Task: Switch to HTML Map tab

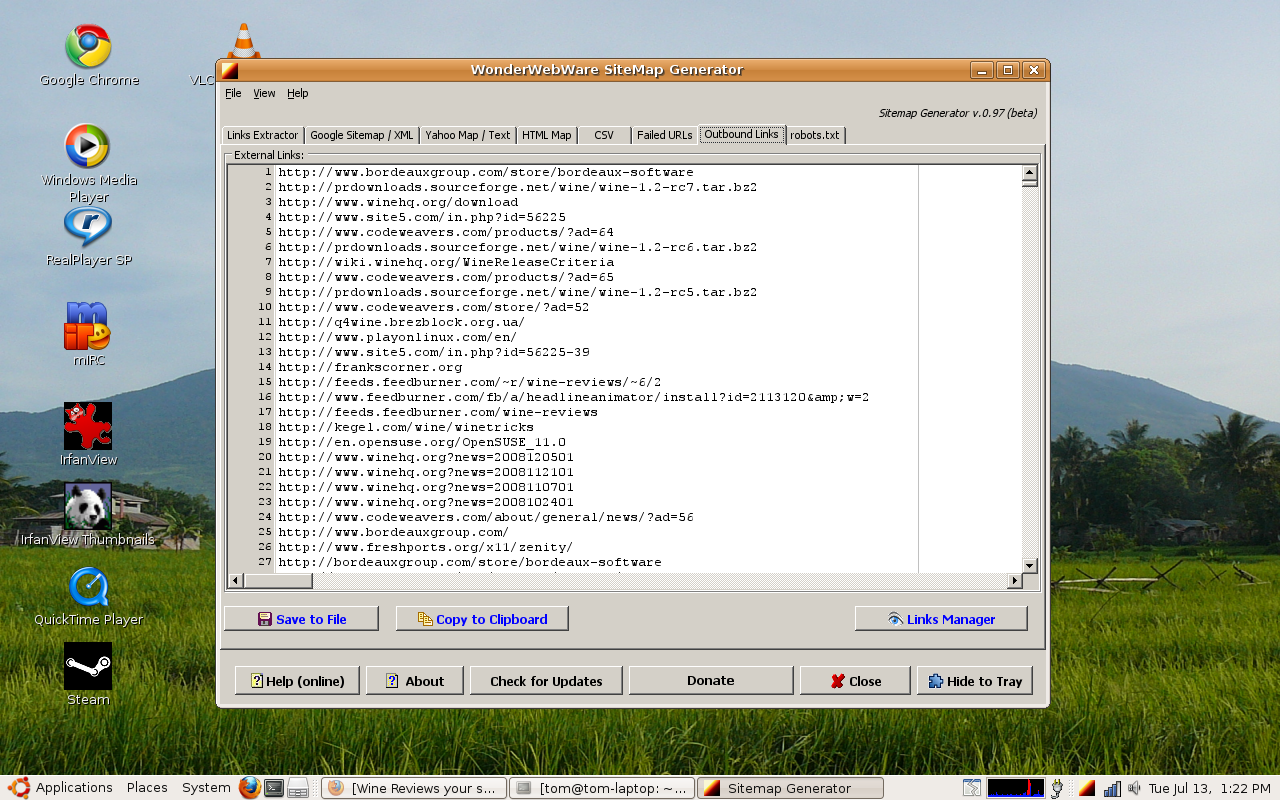Action: pyautogui.click(x=547, y=135)
